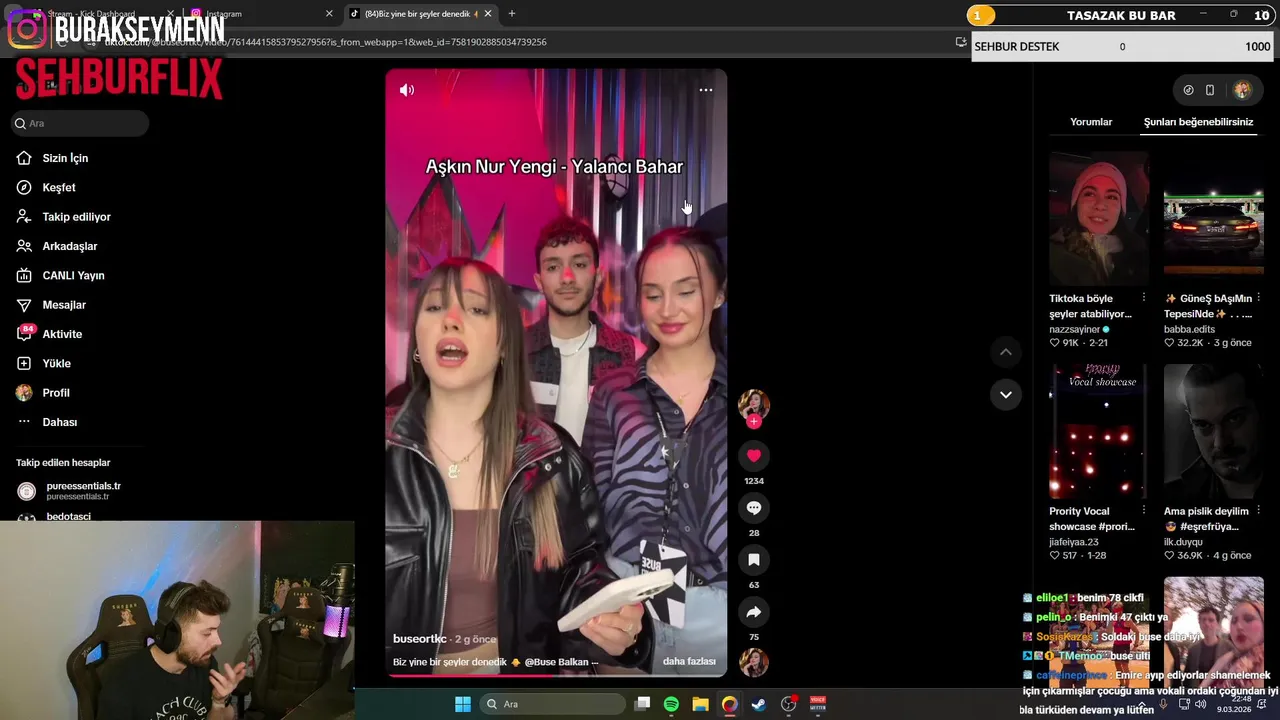This screenshot has height=720, width=1280.
Task: Click the ilk.duyqu author name
Action: 1183,542
